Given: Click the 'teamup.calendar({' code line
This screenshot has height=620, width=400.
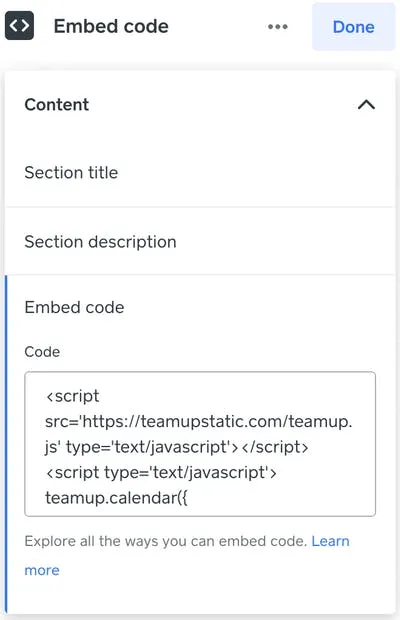Looking at the screenshot, I should coord(116,498).
